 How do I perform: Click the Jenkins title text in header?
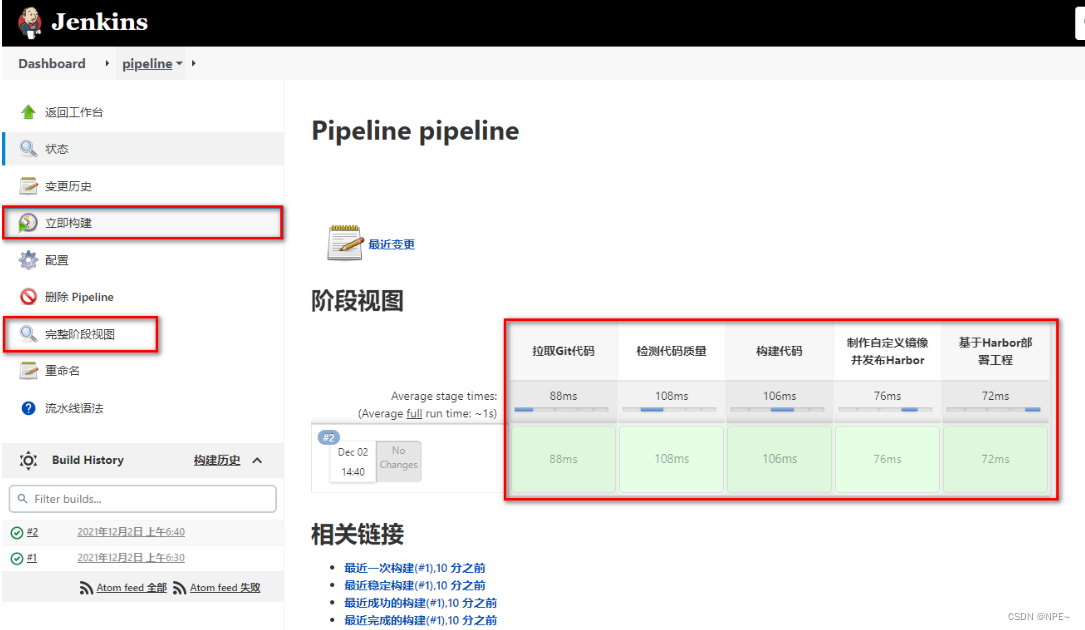pos(100,22)
